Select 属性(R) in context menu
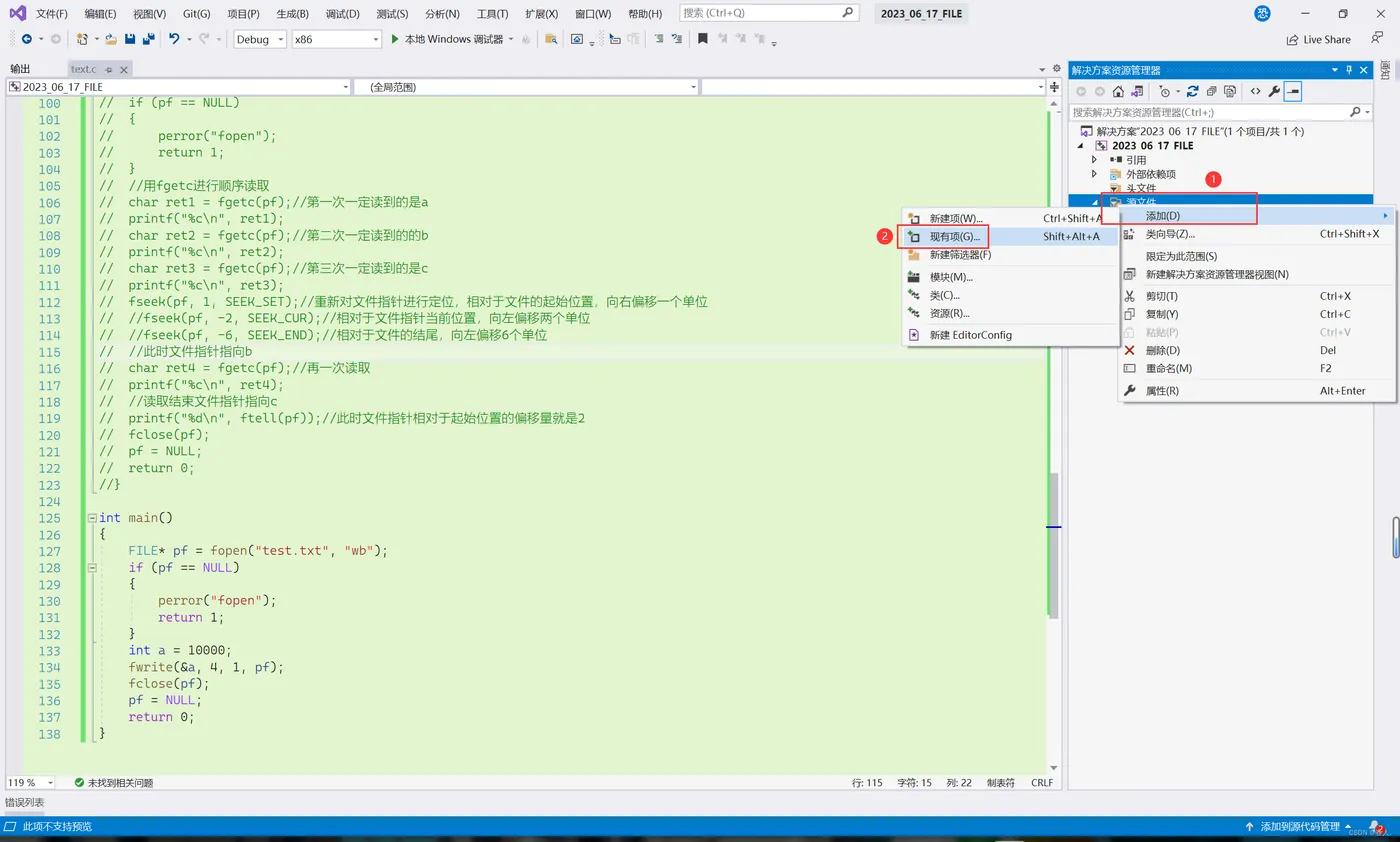Image resolution: width=1400 pixels, height=842 pixels. 1256,391
